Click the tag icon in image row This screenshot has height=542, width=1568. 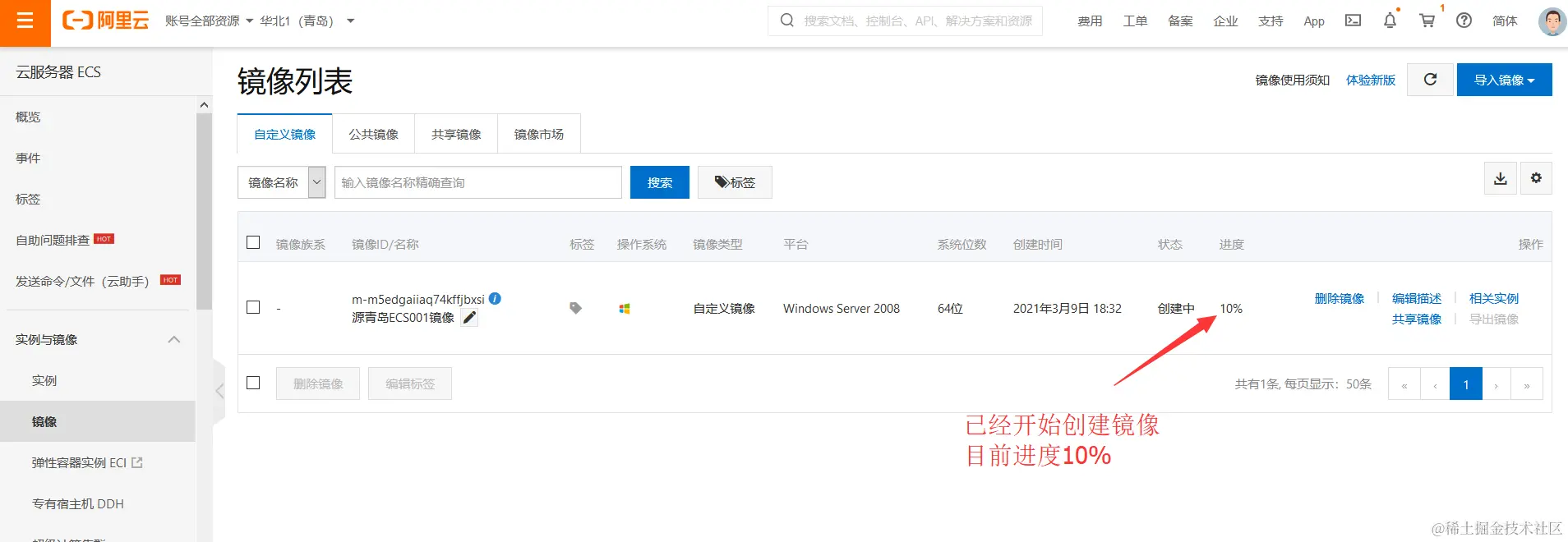575,308
